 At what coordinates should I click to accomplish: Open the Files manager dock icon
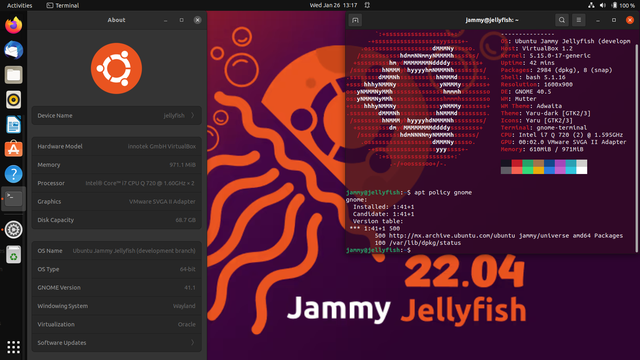[x=13, y=75]
